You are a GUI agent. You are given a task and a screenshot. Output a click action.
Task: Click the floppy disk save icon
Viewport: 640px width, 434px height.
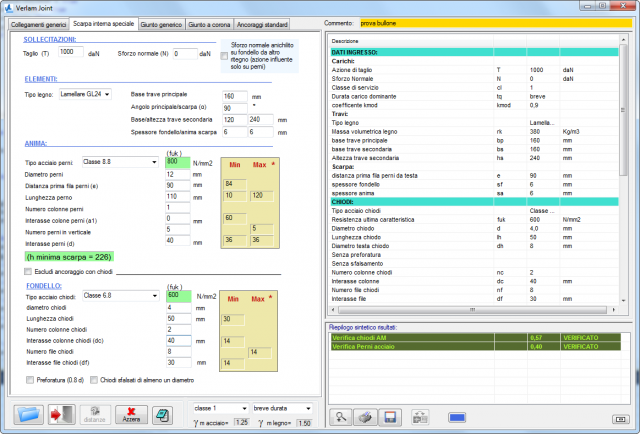[390, 417]
